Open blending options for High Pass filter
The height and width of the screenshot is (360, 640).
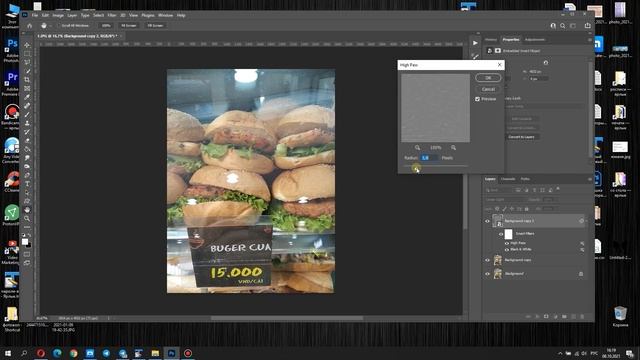click(582, 243)
